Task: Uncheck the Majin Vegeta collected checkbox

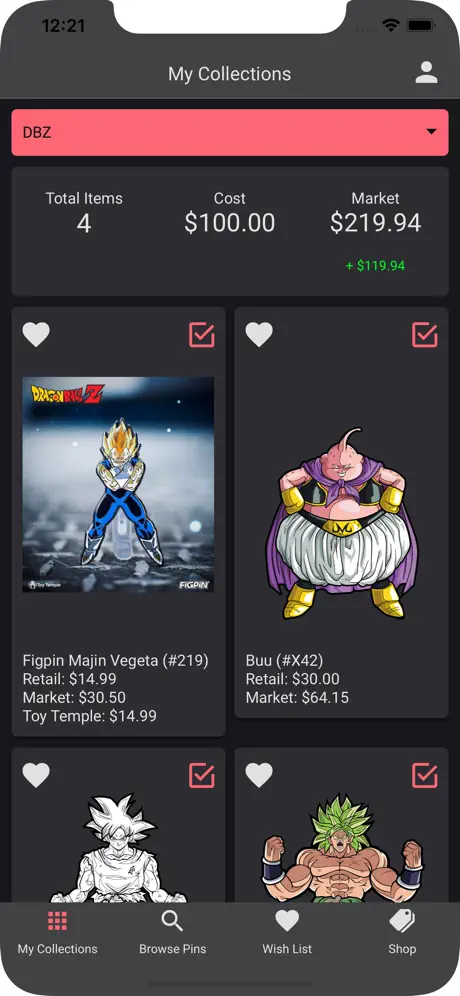Action: pos(202,335)
